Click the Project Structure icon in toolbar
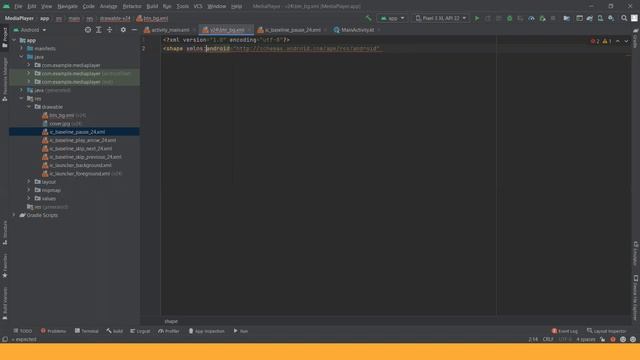 (x=567, y=18)
